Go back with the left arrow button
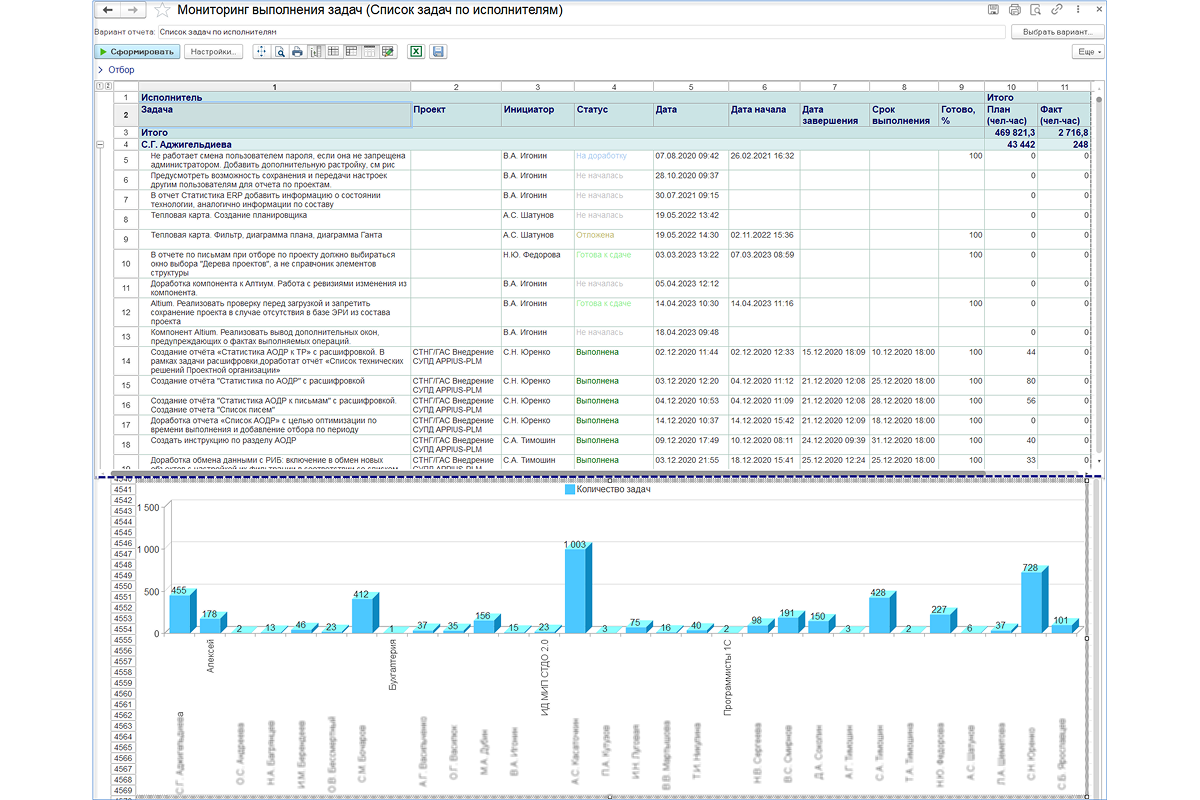The height and width of the screenshot is (800, 1200). click(x=107, y=10)
